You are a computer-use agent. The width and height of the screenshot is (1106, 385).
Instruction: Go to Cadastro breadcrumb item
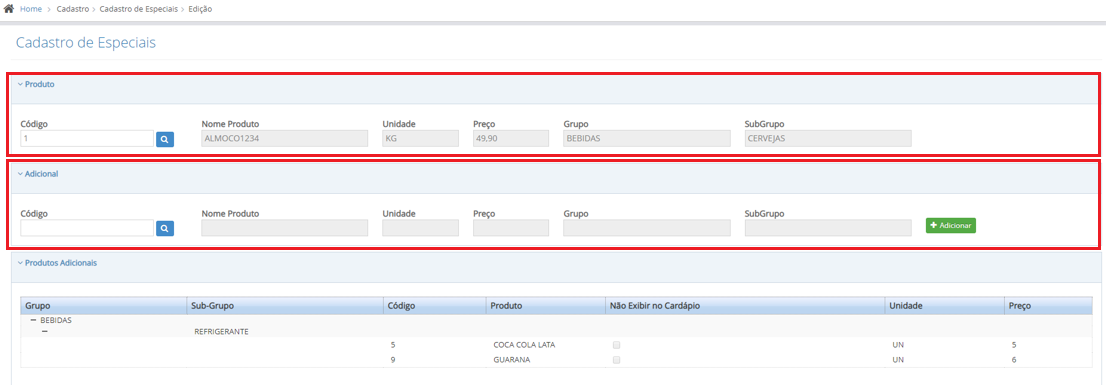[72, 9]
